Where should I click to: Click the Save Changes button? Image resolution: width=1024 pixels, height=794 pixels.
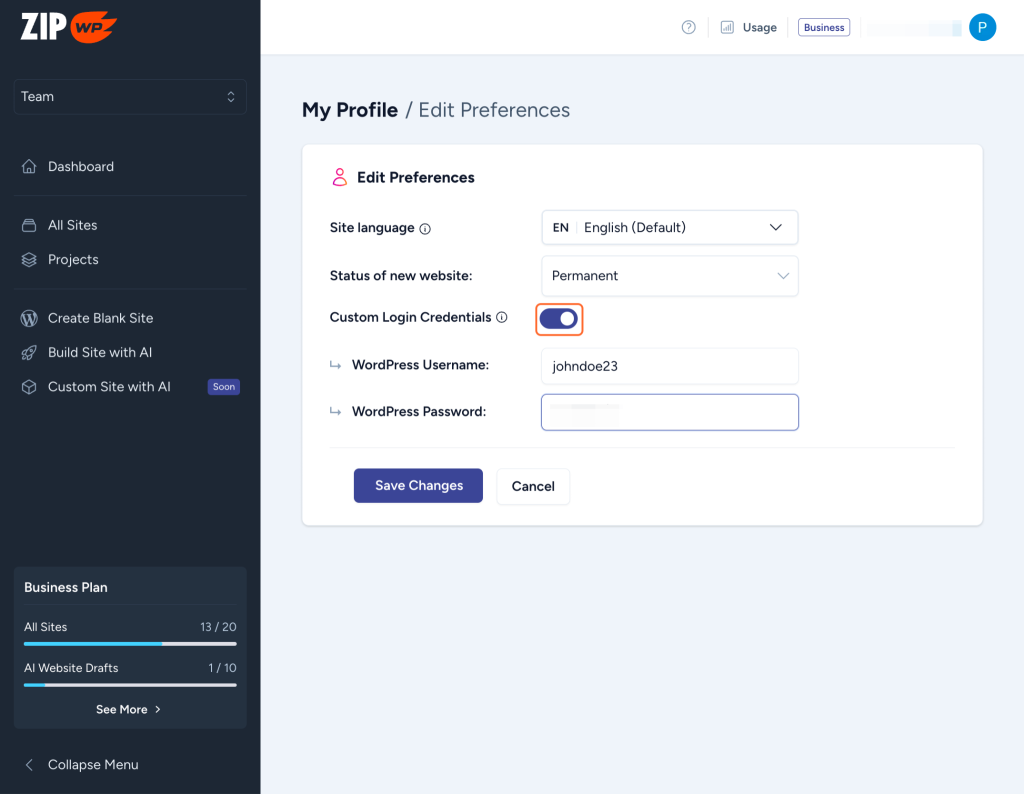click(418, 485)
